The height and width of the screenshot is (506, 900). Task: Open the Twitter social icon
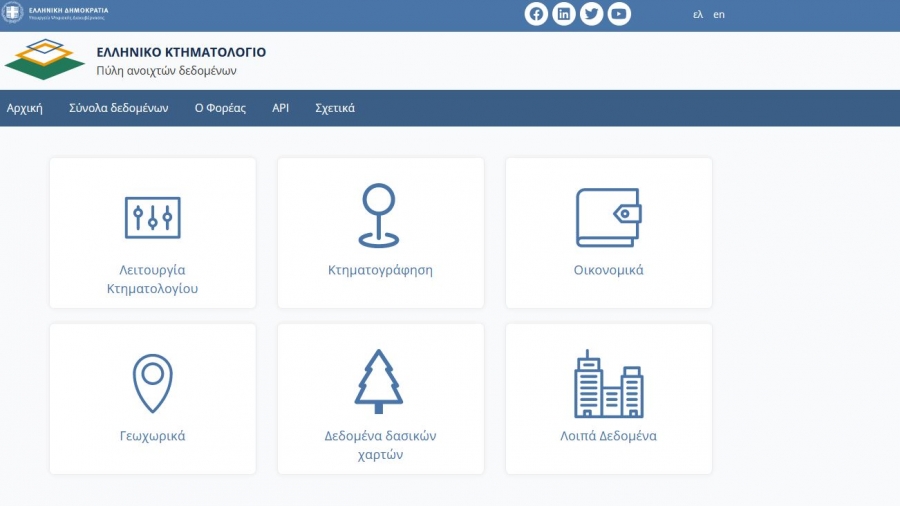coord(592,14)
